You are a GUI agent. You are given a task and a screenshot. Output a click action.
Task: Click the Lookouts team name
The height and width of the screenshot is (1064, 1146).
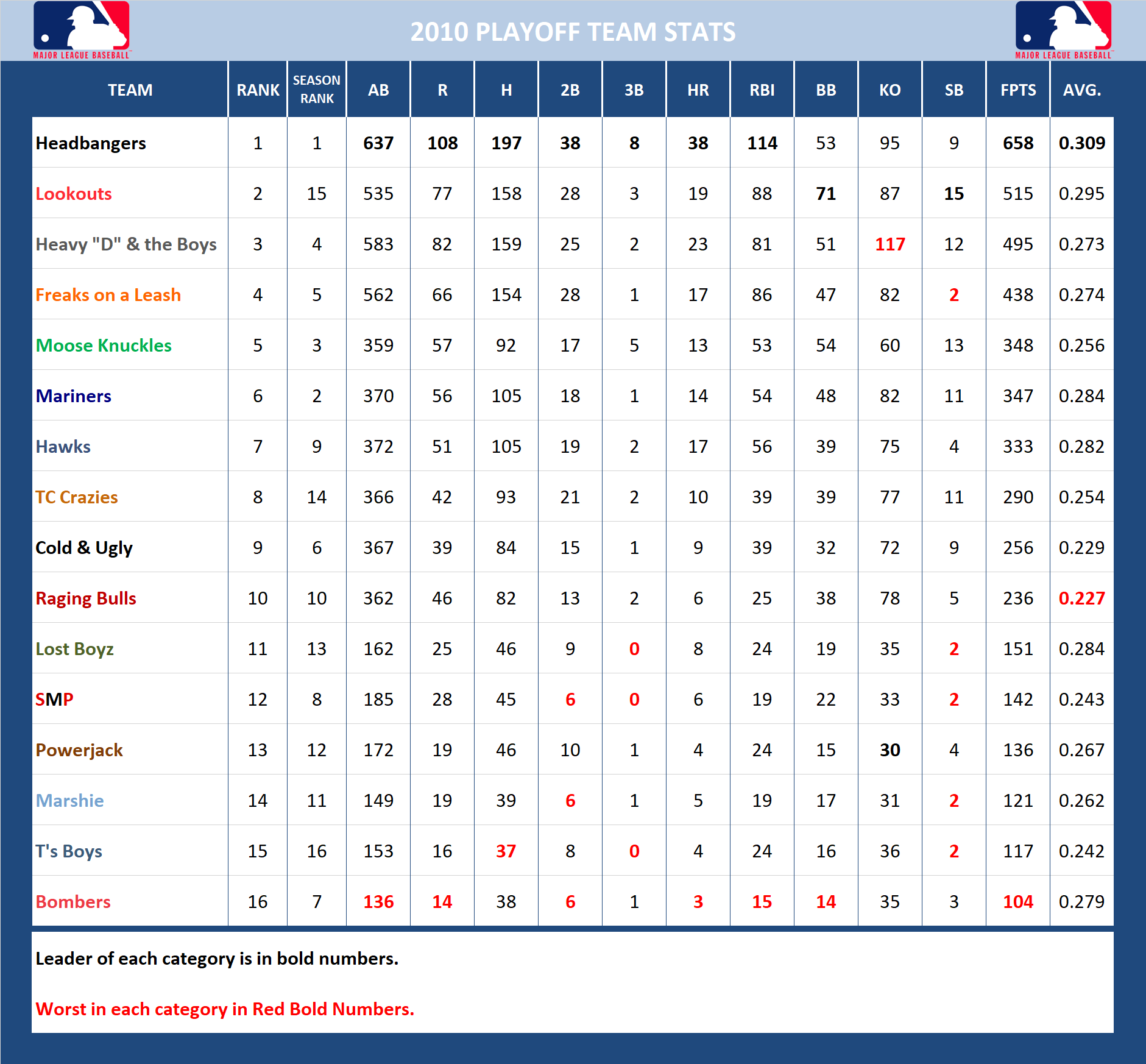73,194
